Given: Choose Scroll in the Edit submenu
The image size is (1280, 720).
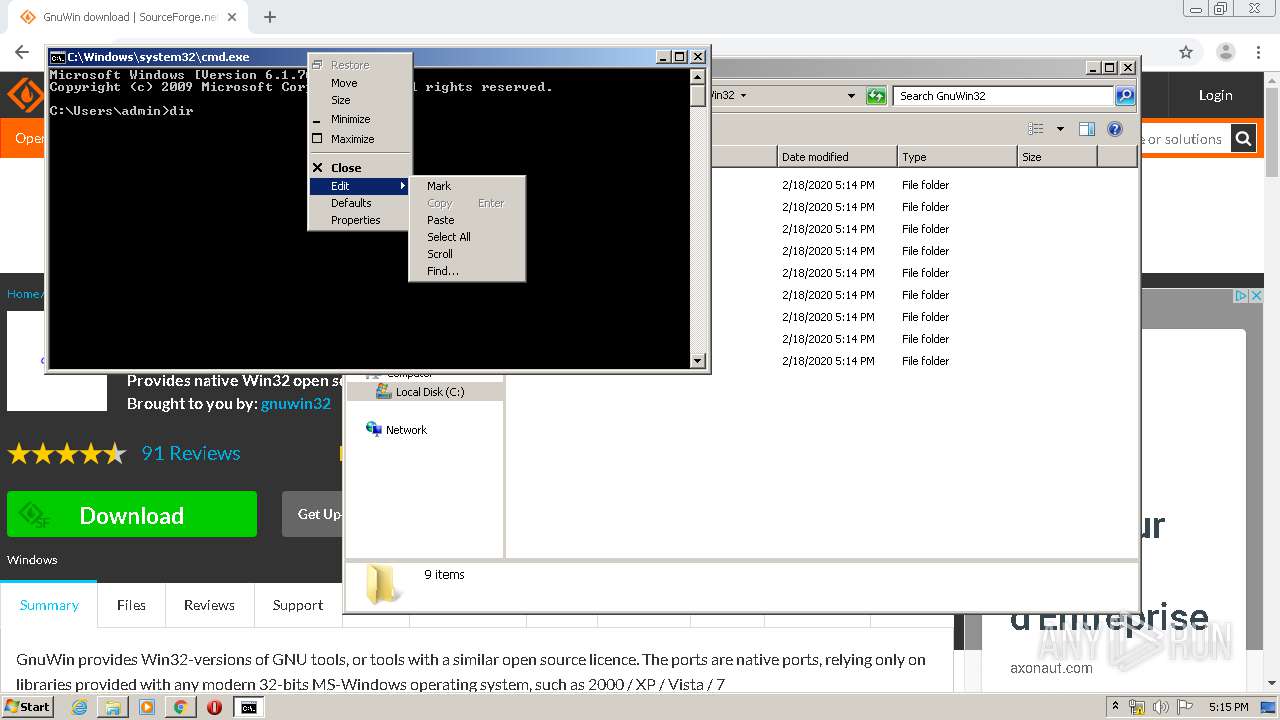Looking at the screenshot, I should tap(467, 254).
